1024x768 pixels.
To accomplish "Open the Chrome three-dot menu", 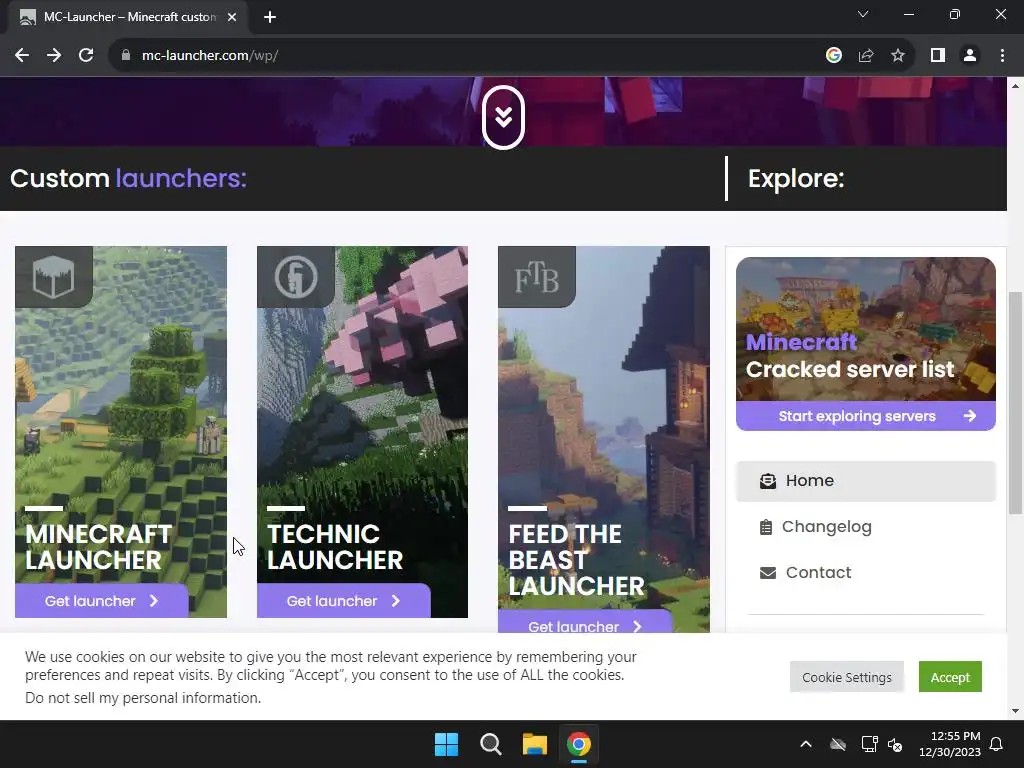I will [1002, 56].
